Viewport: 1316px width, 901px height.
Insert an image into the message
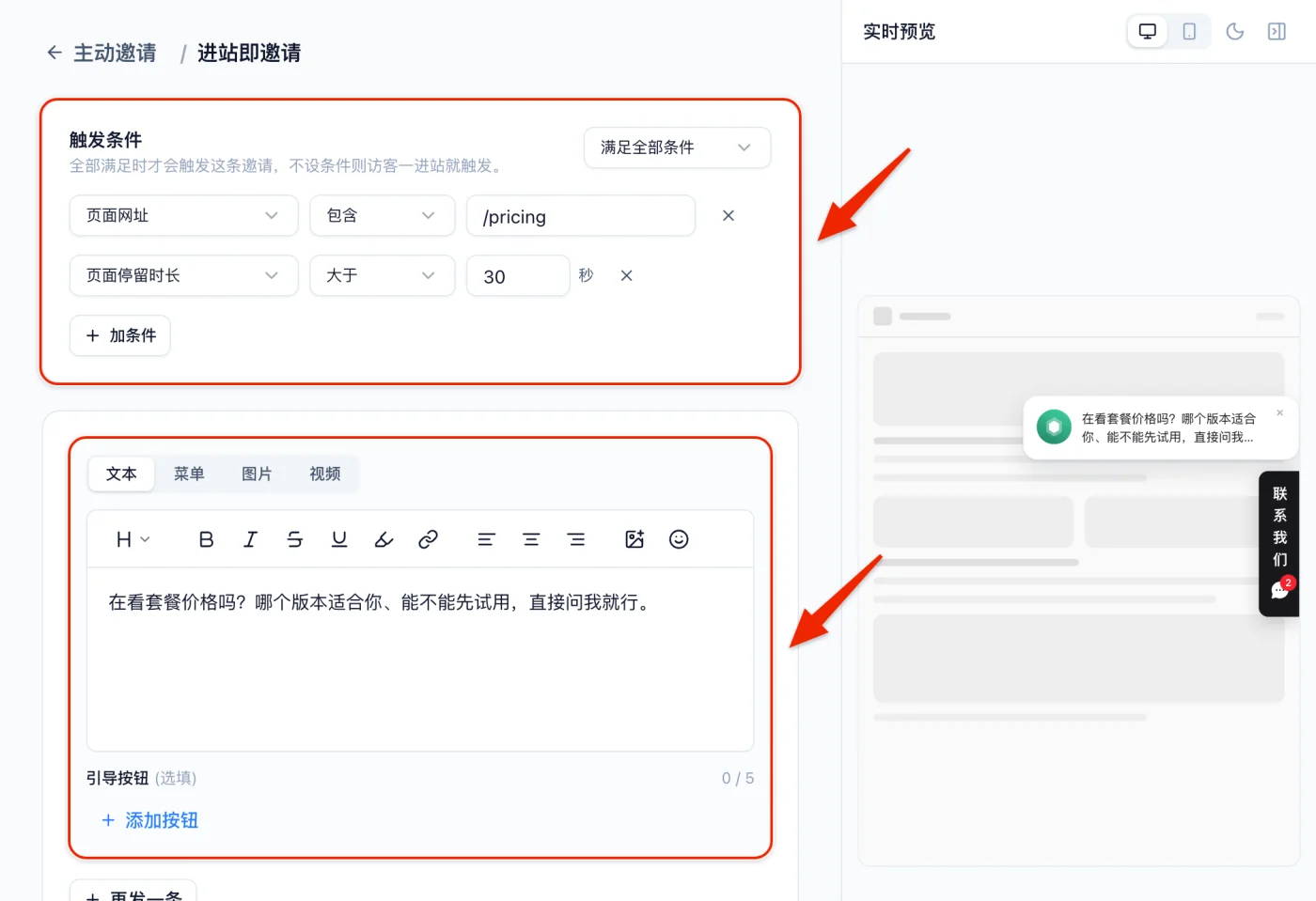(634, 539)
